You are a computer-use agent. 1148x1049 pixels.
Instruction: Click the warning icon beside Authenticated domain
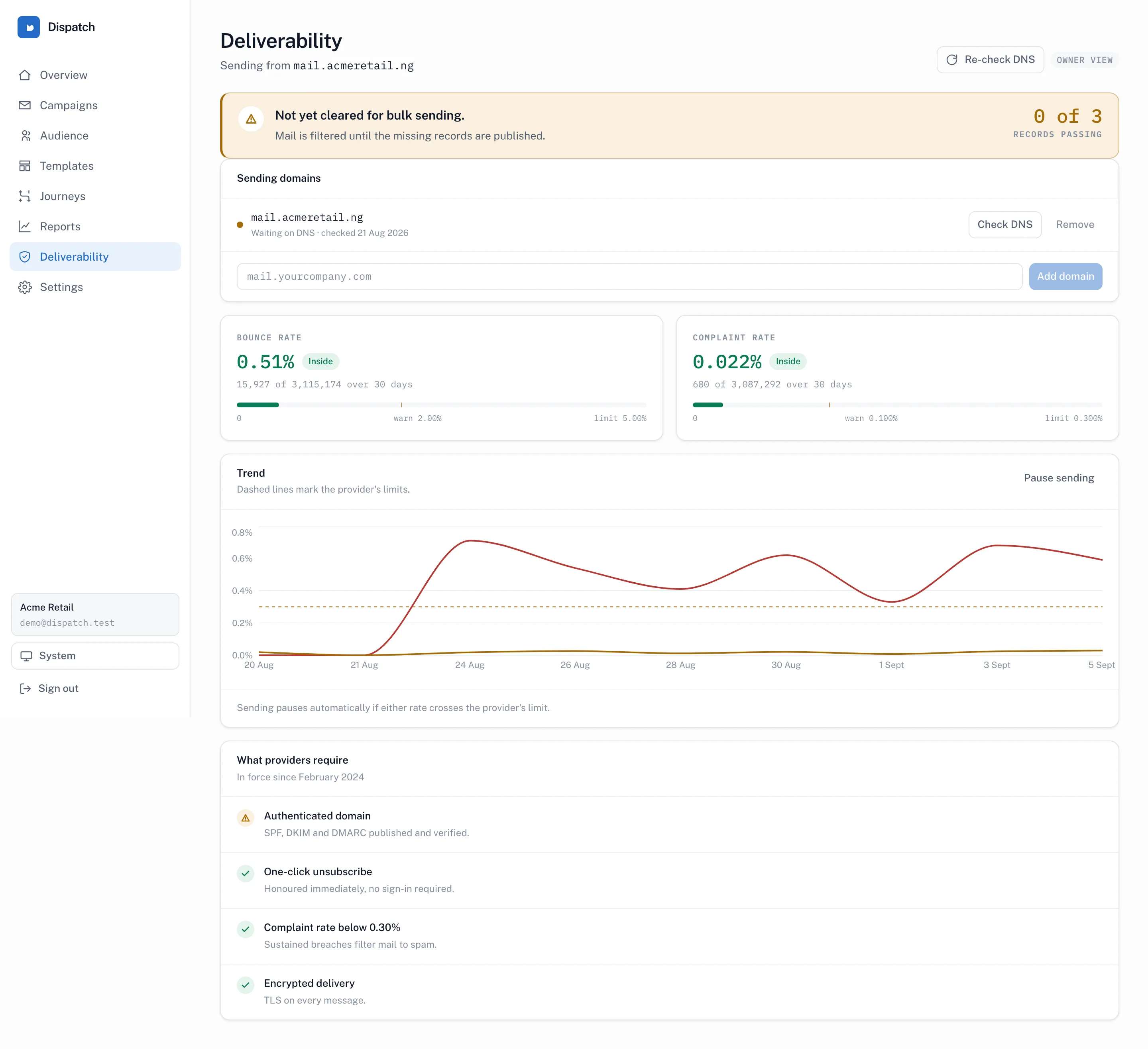246,818
